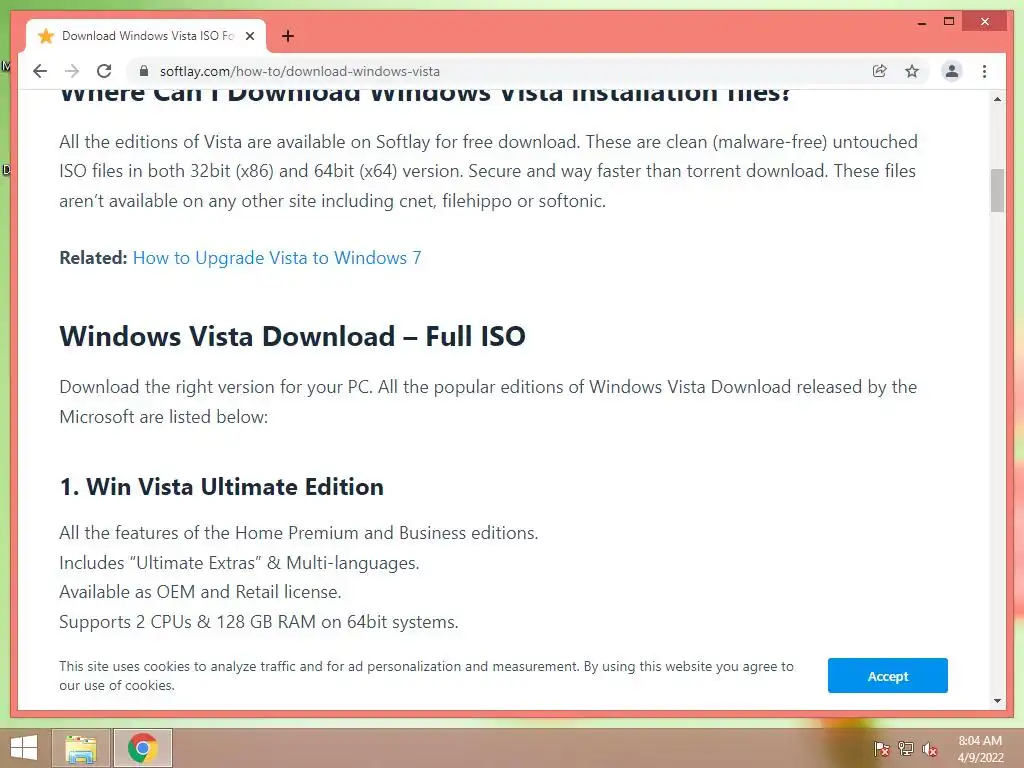This screenshot has height=768, width=1024.
Task: Bookmark this page with the star icon
Action: pyautogui.click(x=912, y=71)
